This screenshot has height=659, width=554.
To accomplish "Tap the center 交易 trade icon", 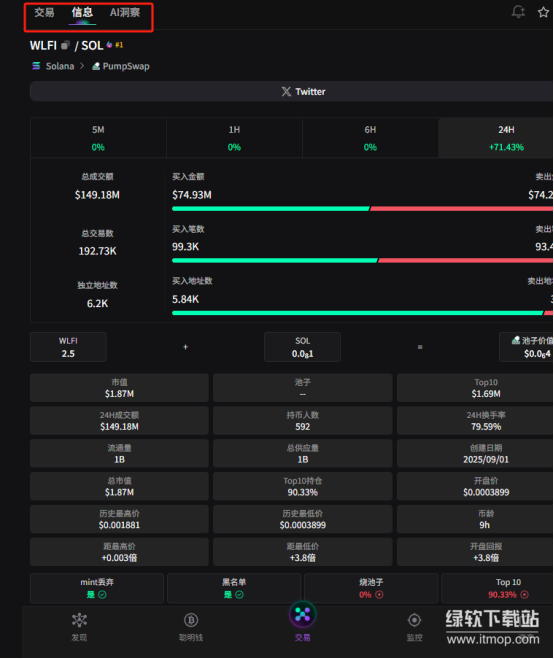I will point(302,614).
